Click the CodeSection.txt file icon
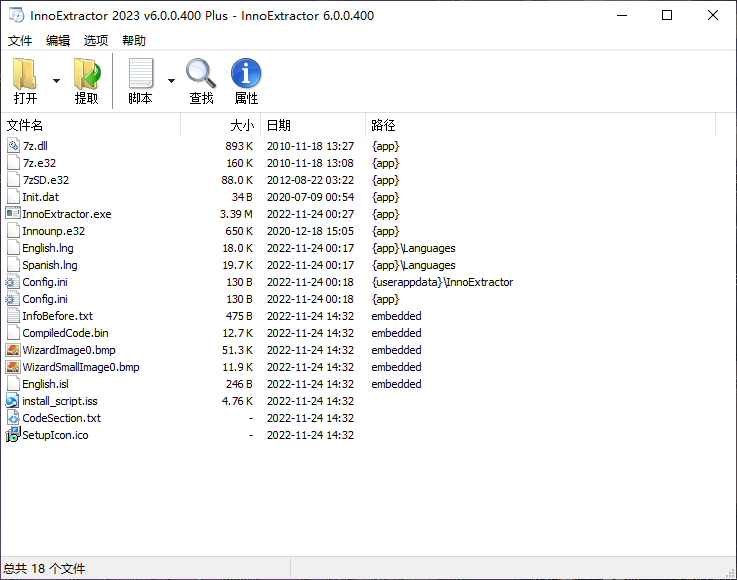 click(13, 418)
